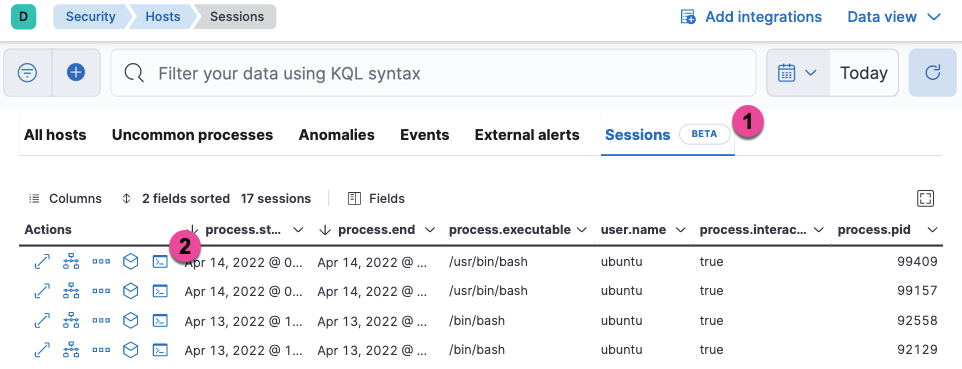Expand process.st... column header options

click(x=298, y=230)
